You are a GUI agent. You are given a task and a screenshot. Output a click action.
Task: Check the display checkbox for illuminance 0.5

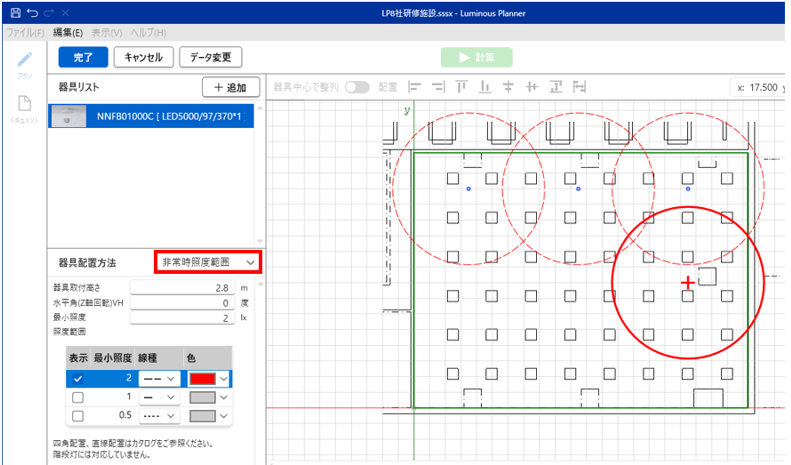pos(78,416)
